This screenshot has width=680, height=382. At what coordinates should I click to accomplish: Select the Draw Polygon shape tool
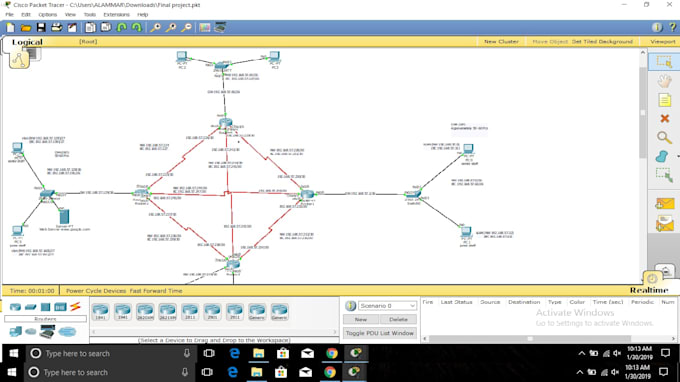[662, 156]
